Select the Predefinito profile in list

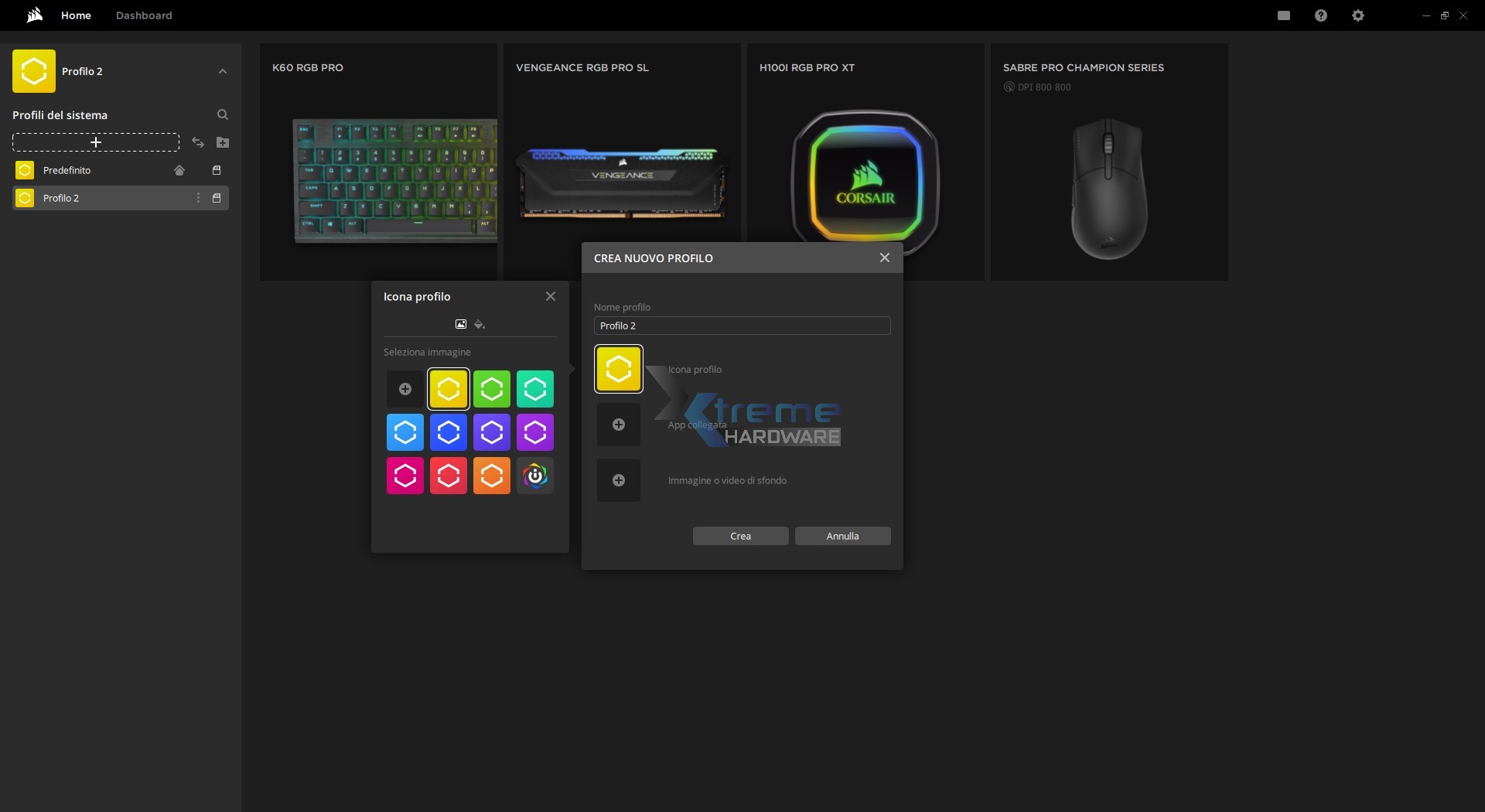click(x=67, y=170)
